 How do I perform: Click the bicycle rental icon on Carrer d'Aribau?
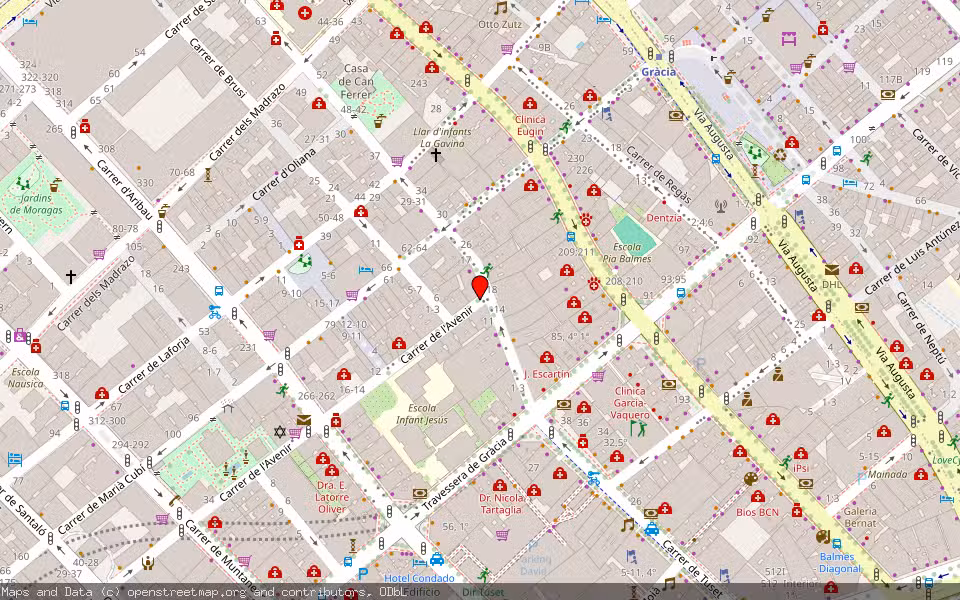[214, 312]
